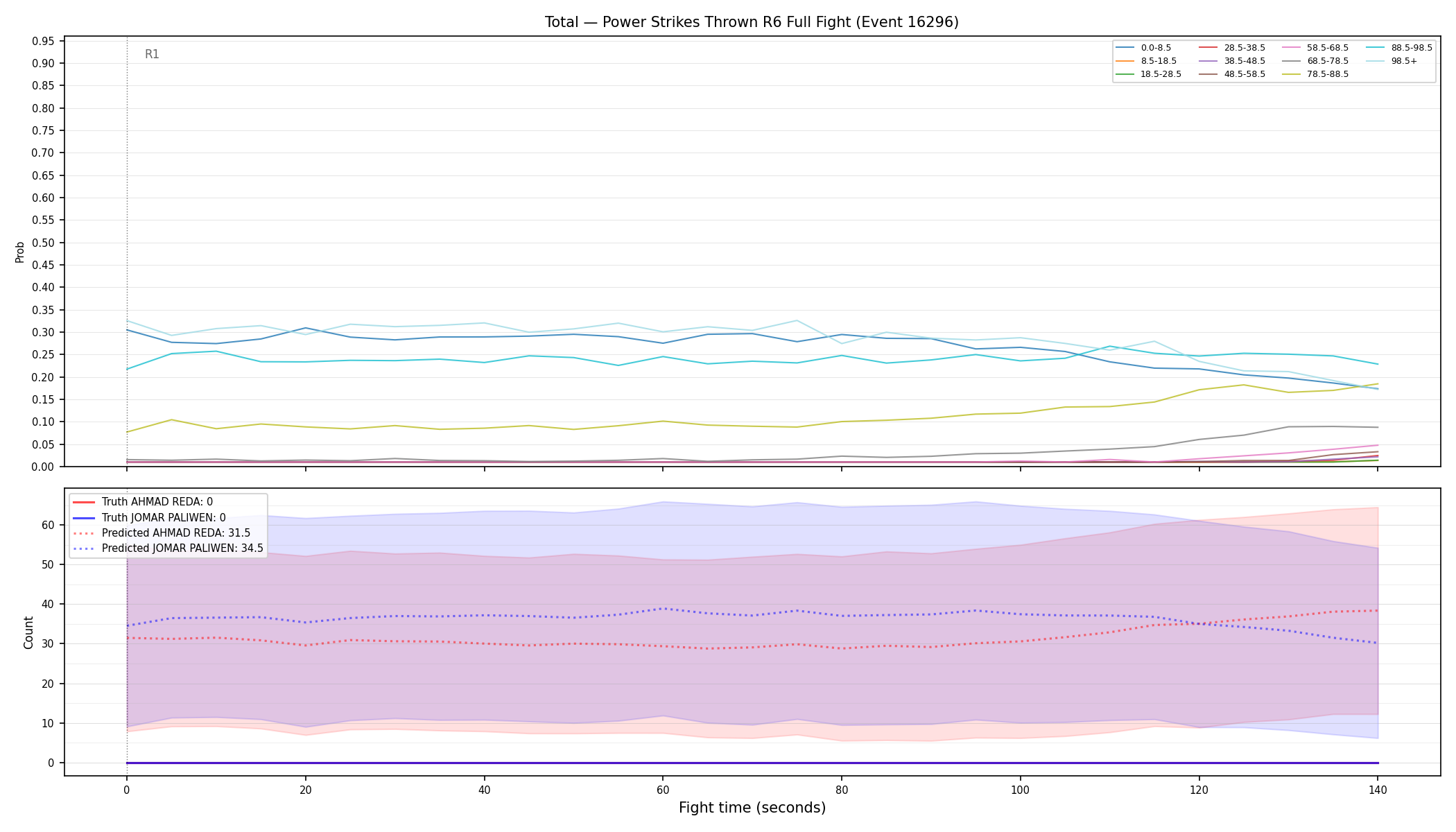Click the 0.00 tick on Prob axis
The height and width of the screenshot is (832, 1456).
pyautogui.click(x=43, y=467)
